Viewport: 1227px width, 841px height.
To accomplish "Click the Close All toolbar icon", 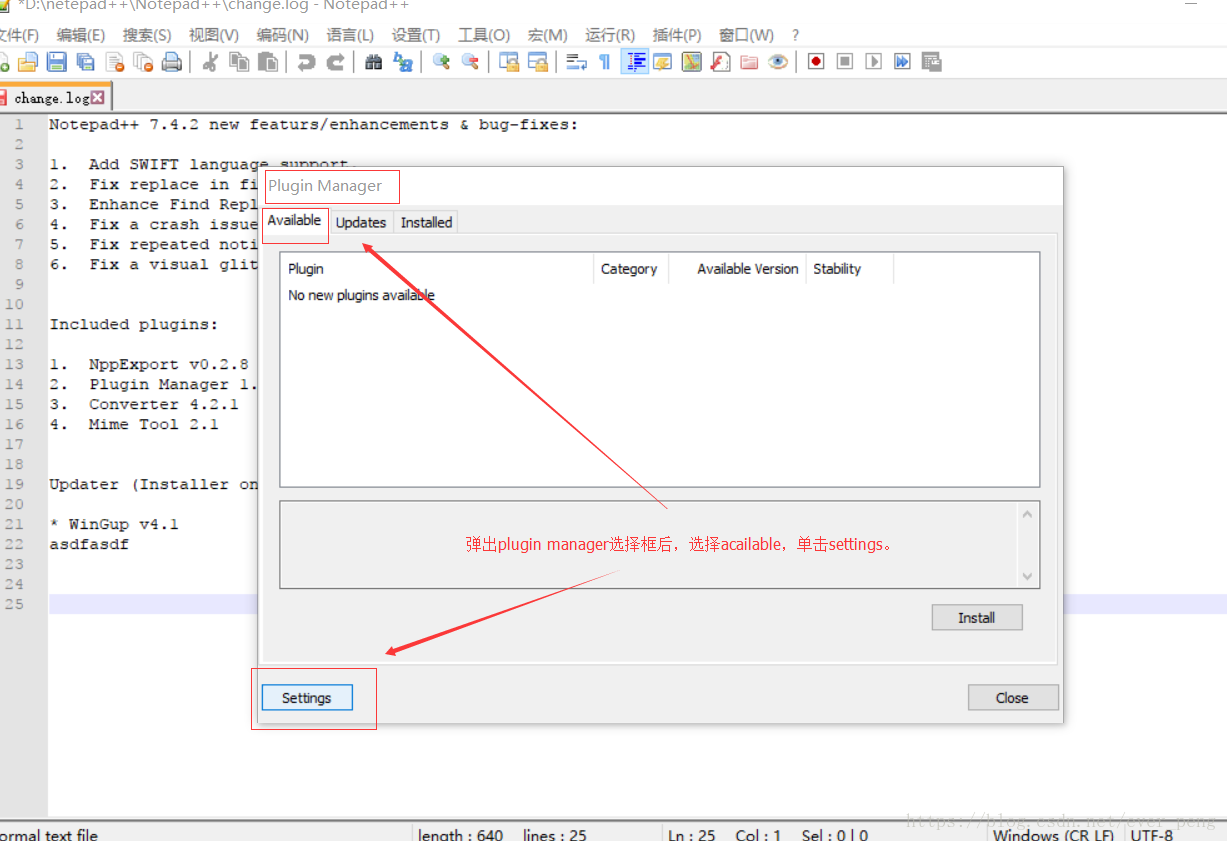I will [143, 62].
